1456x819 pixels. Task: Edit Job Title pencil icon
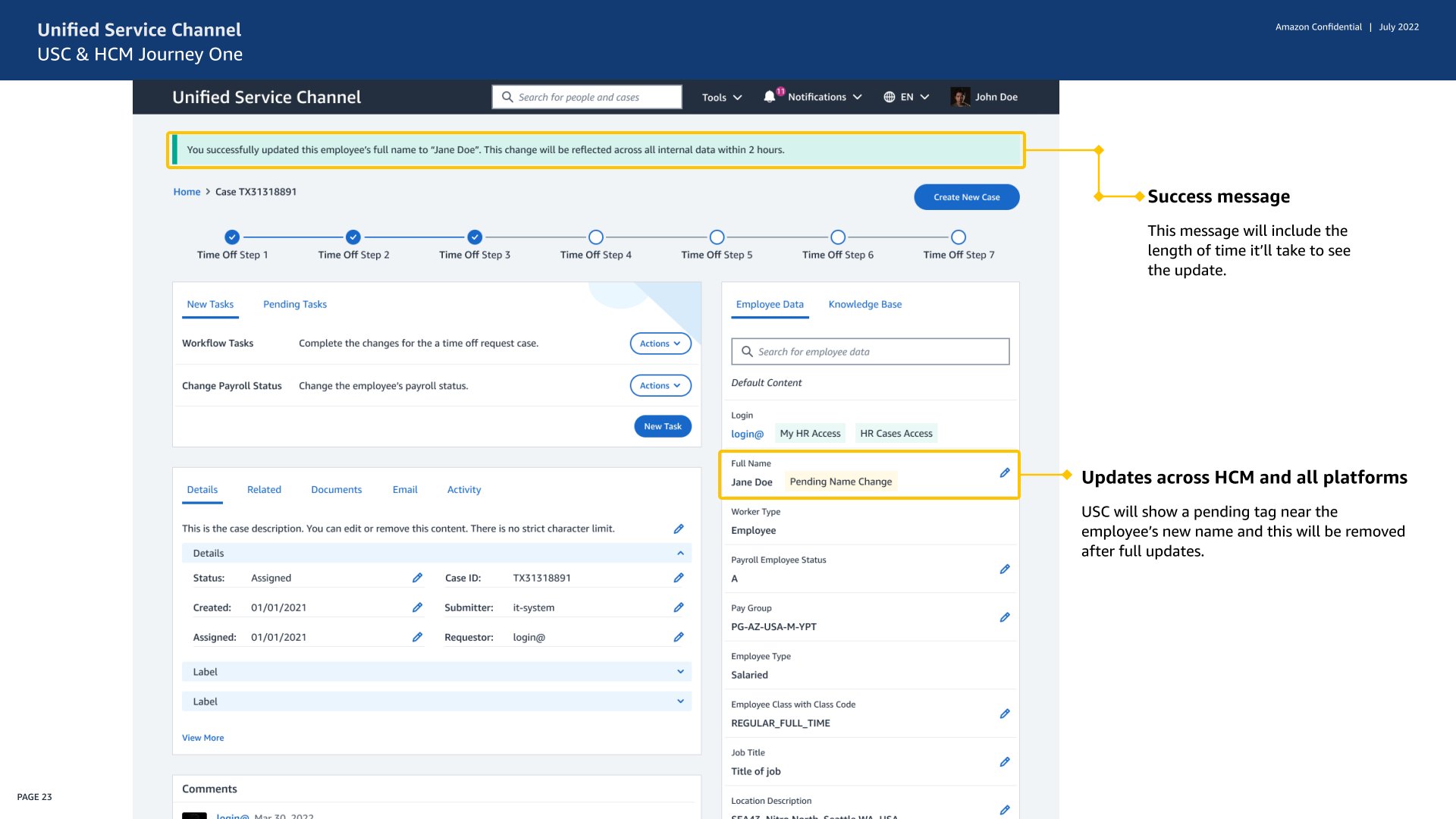tap(1005, 762)
